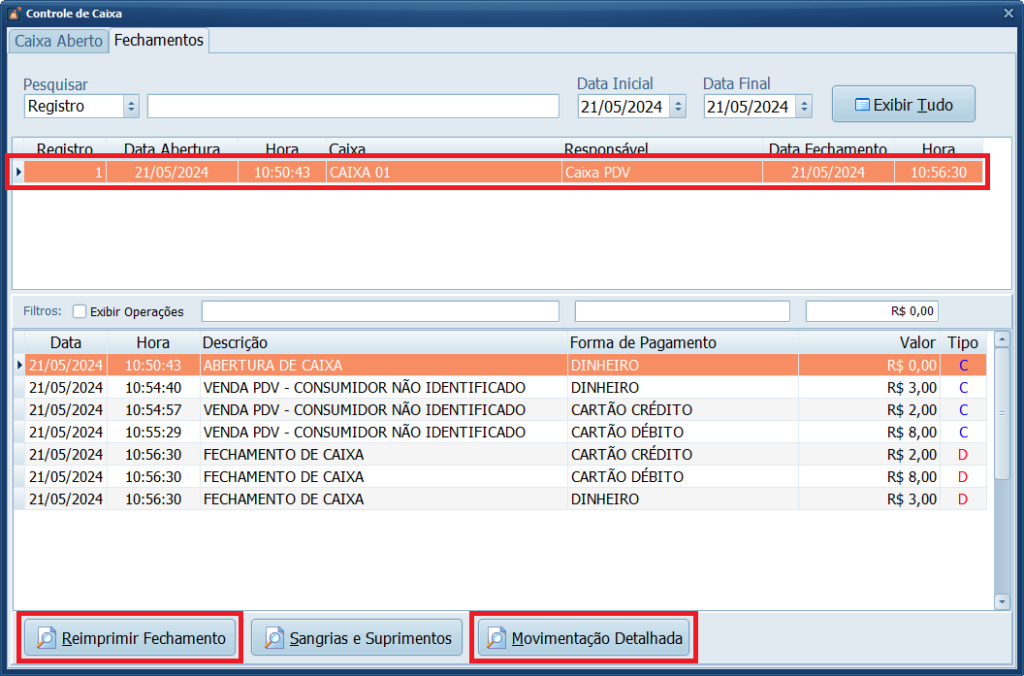
Task: Switch to the Caixa Aberto tab
Action: [x=58, y=41]
